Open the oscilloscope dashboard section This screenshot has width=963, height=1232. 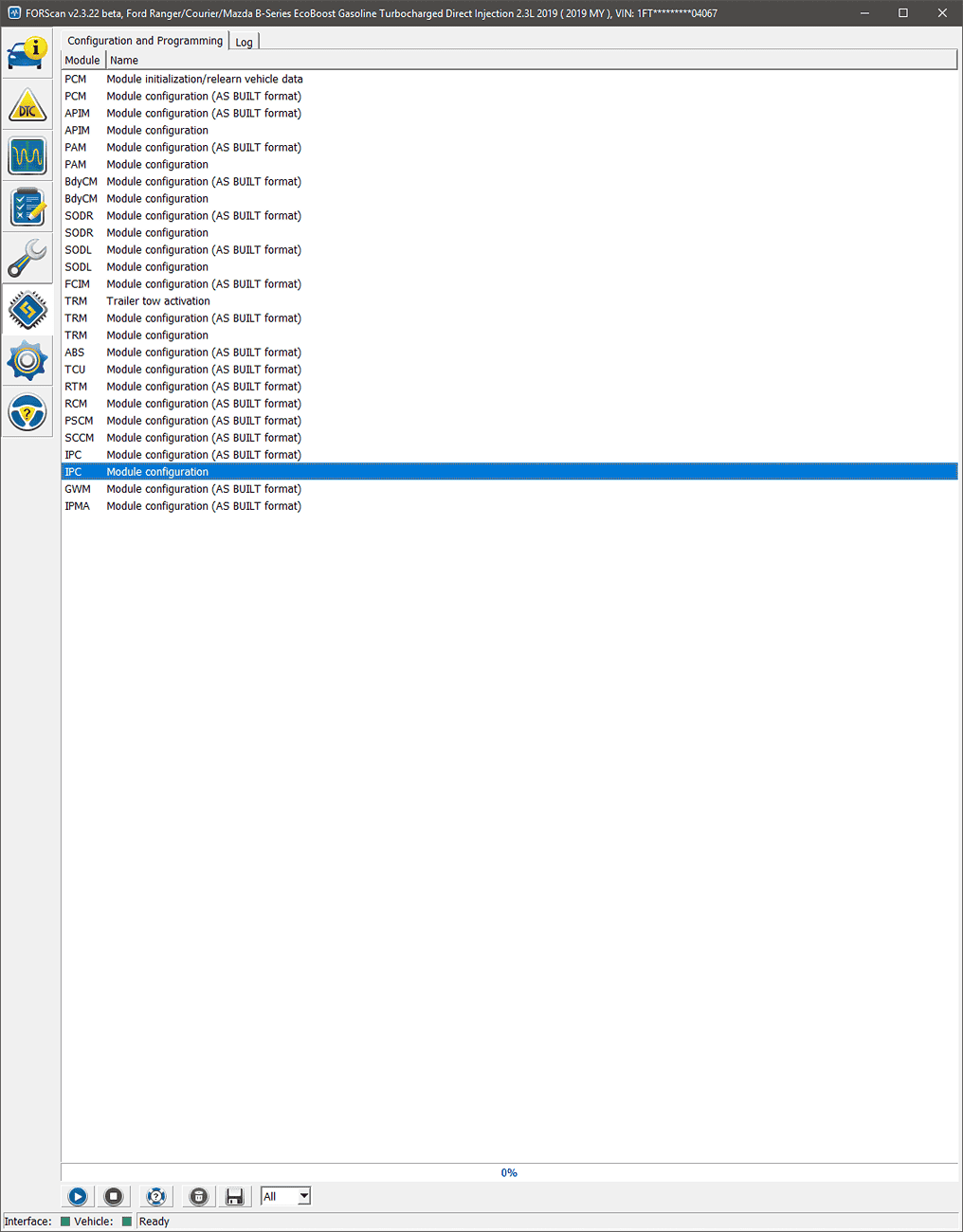pos(27,156)
